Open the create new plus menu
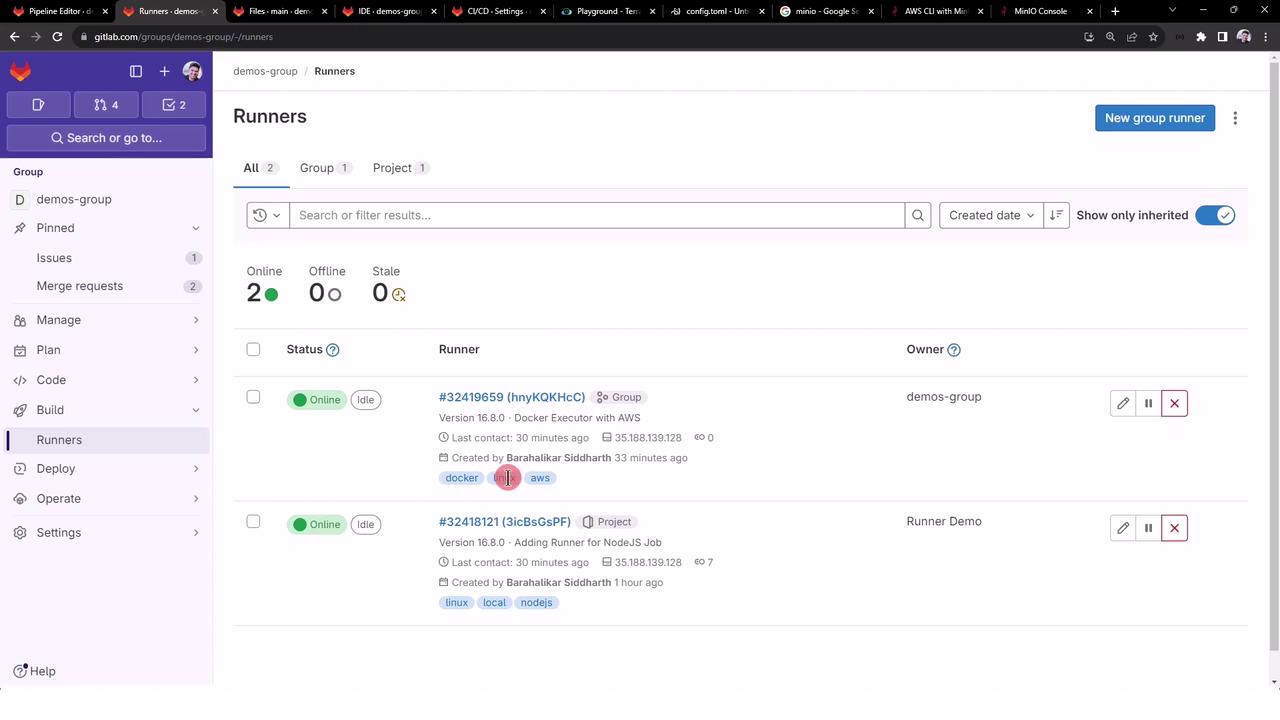 click(x=164, y=71)
